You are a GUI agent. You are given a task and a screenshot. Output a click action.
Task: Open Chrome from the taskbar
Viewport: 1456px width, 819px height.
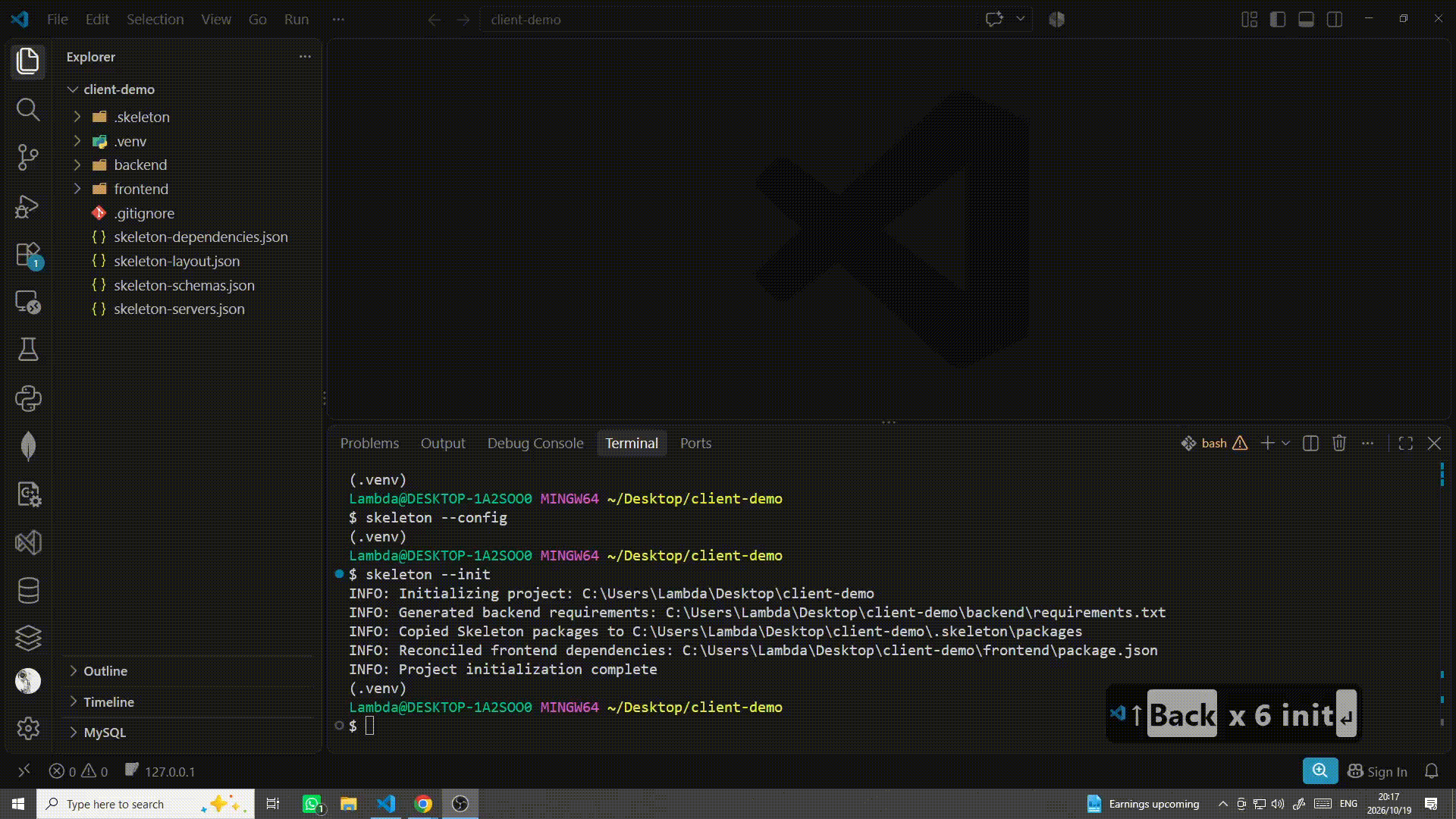[423, 804]
